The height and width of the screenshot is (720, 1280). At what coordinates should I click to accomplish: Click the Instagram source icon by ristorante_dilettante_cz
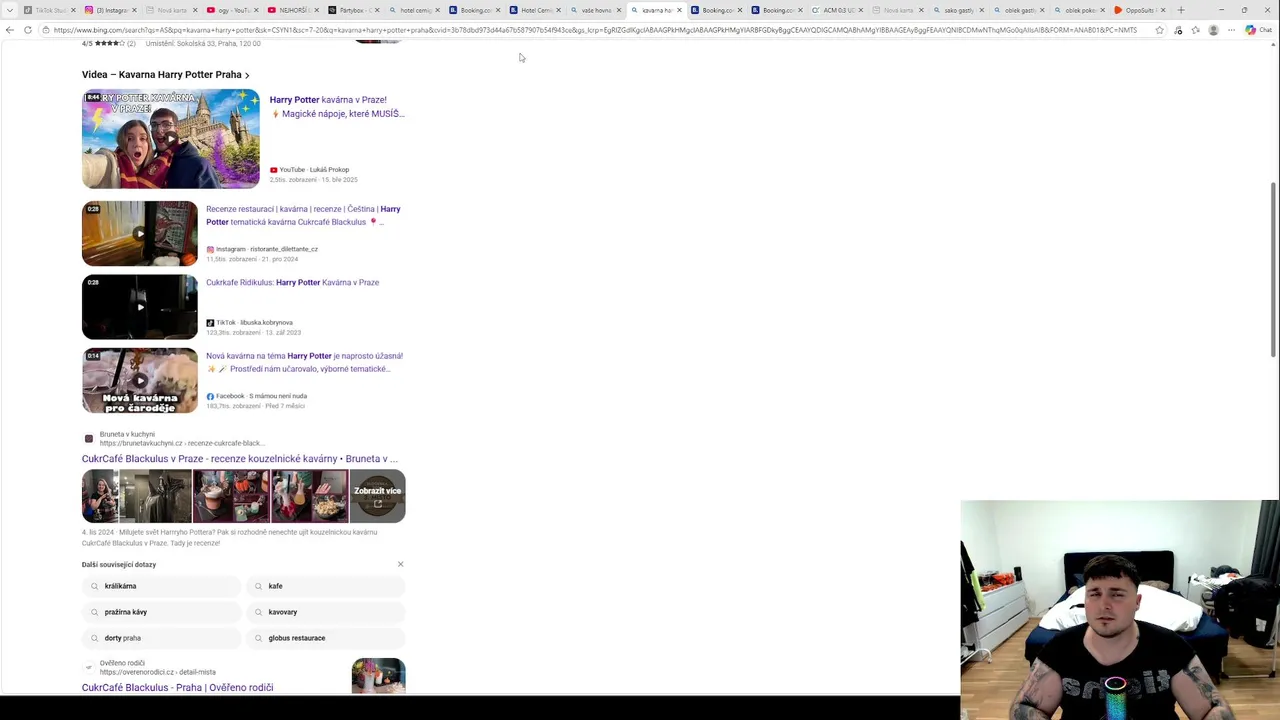click(x=210, y=249)
